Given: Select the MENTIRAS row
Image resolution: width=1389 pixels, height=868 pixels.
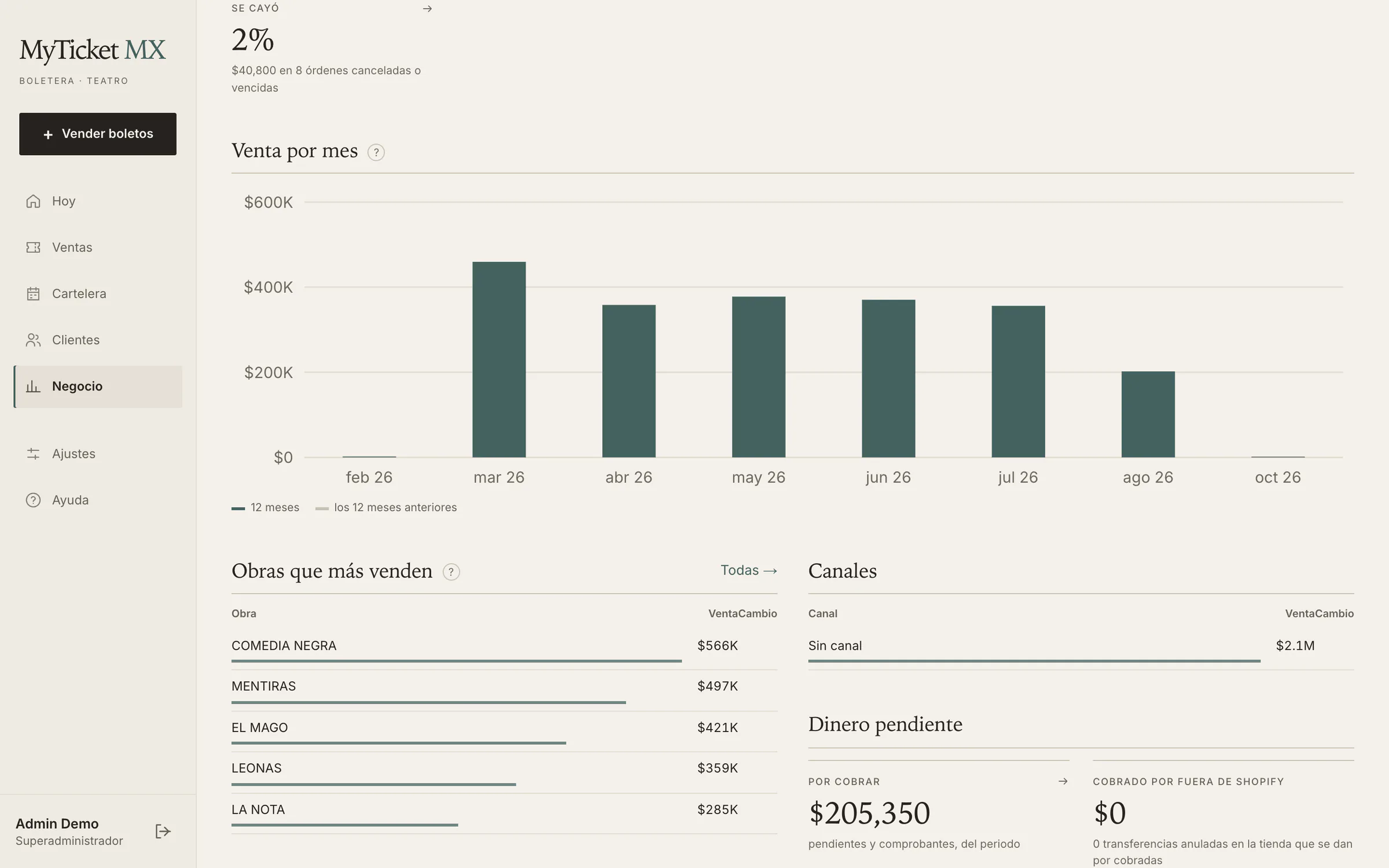Looking at the screenshot, I should click(504, 691).
